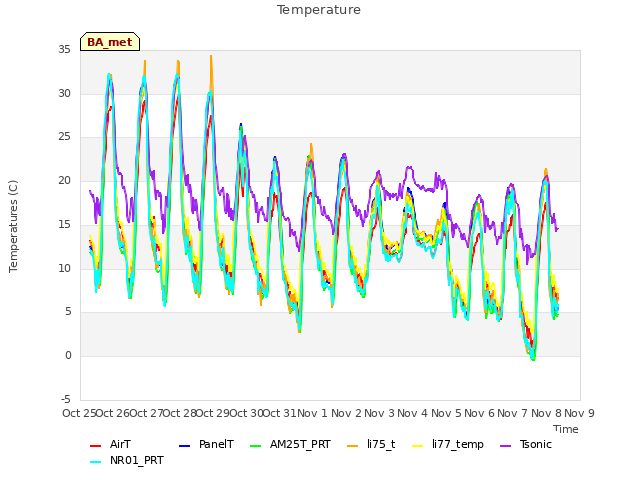Viewport: 640px width, 480px height.
Task: Click the Temperatures (C) y-axis label
Action: (13, 226)
